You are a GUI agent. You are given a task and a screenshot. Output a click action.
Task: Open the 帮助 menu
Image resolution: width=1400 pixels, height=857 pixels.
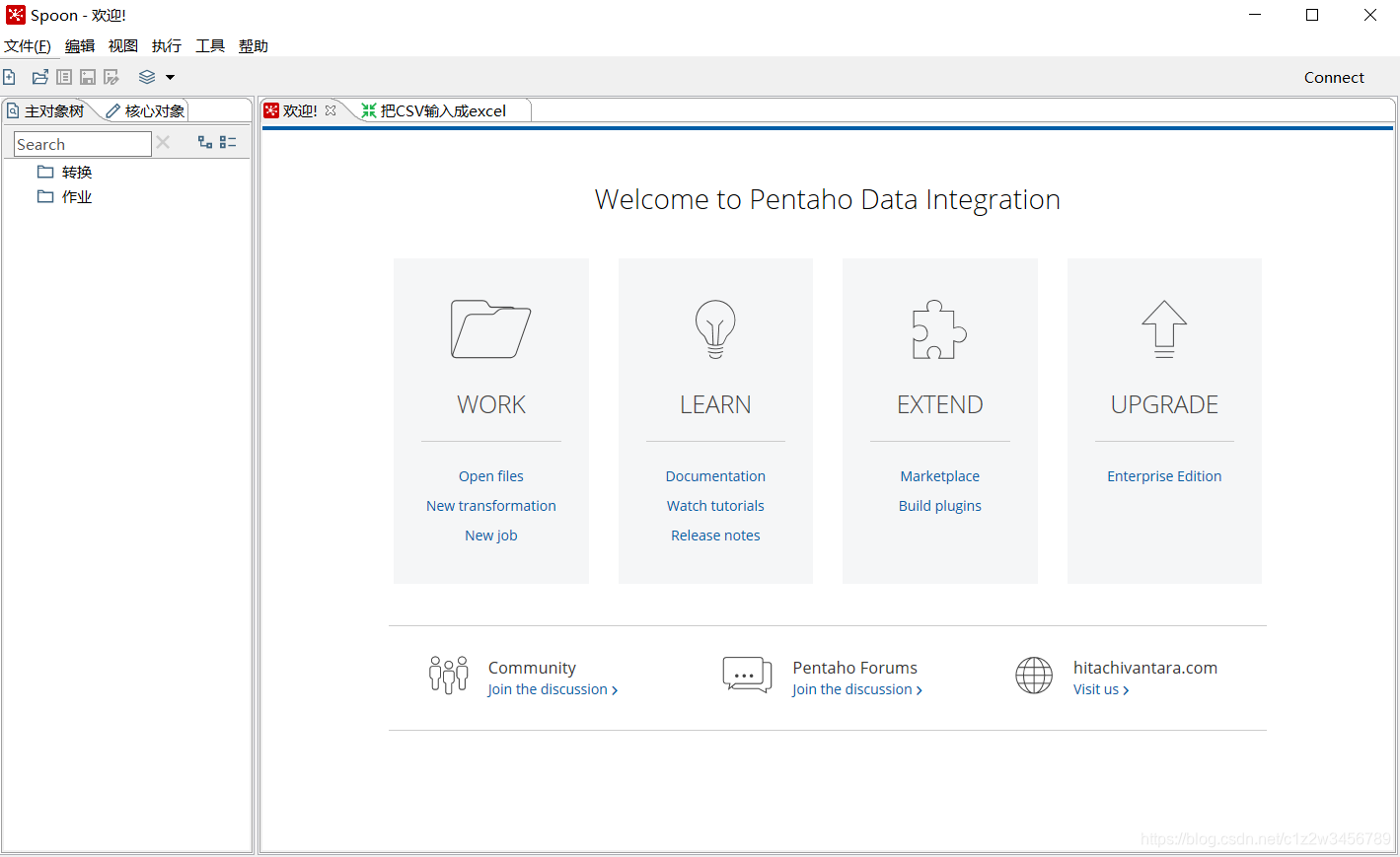click(254, 46)
